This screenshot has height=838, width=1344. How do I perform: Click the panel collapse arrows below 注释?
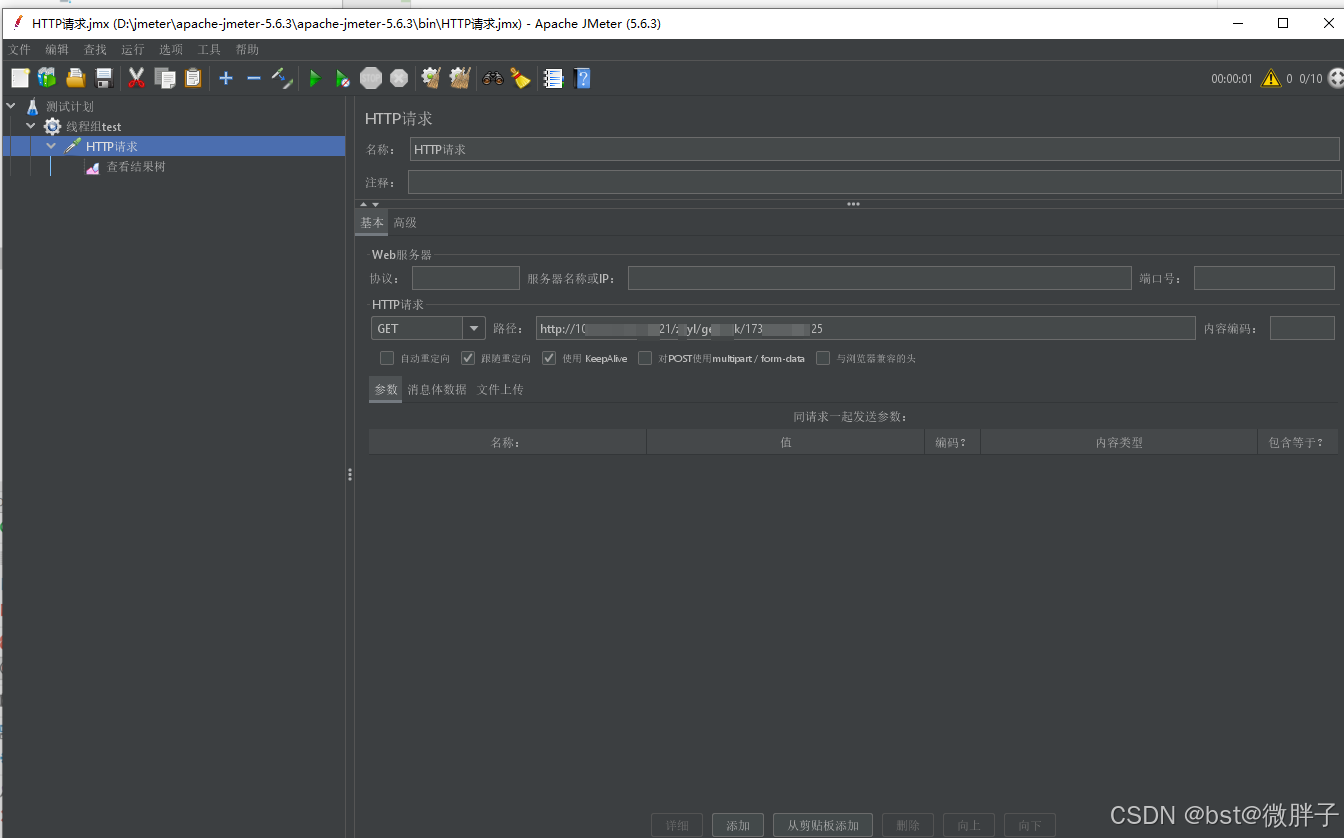pos(369,204)
